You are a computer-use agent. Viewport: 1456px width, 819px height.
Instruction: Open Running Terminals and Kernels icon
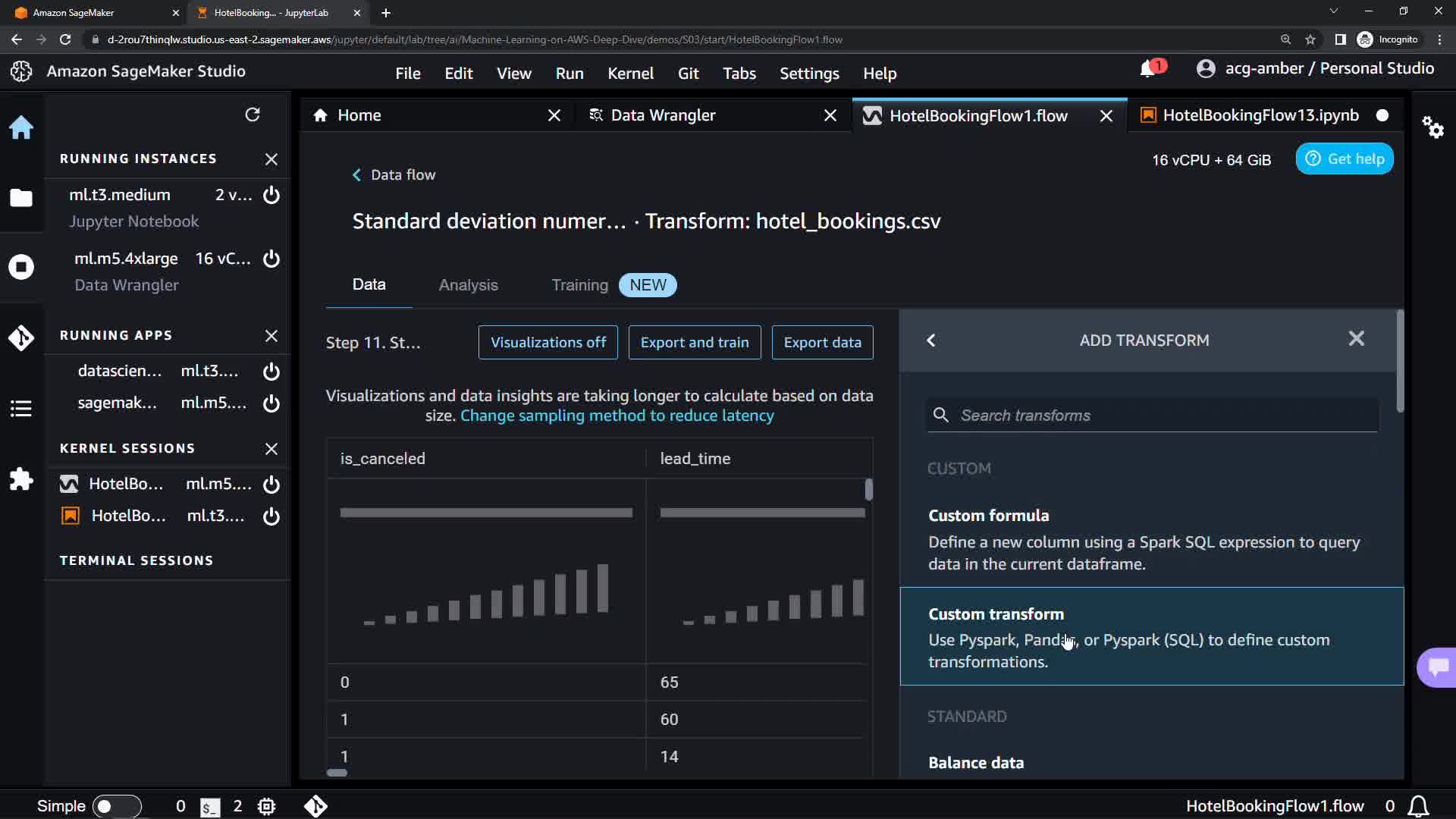21,267
